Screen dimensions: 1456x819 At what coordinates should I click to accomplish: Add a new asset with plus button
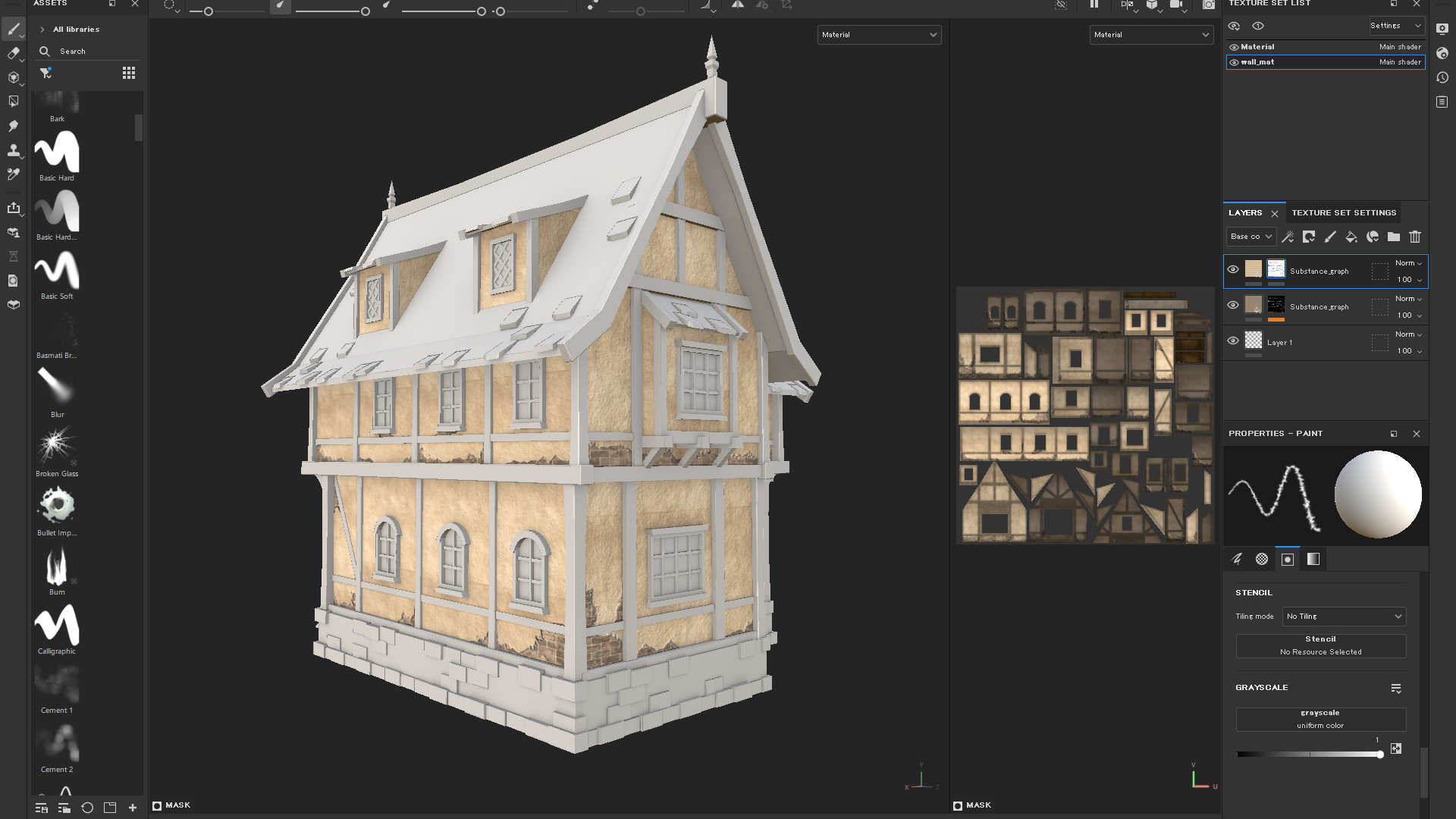point(133,808)
